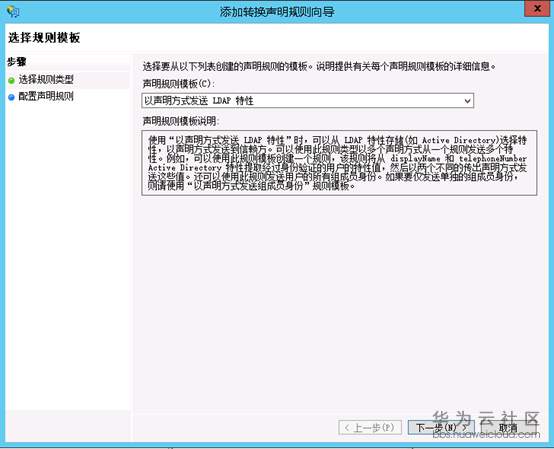554x449 pixels.
Task: Click the blue bullet beside 配置声明规则
Action: point(11,97)
